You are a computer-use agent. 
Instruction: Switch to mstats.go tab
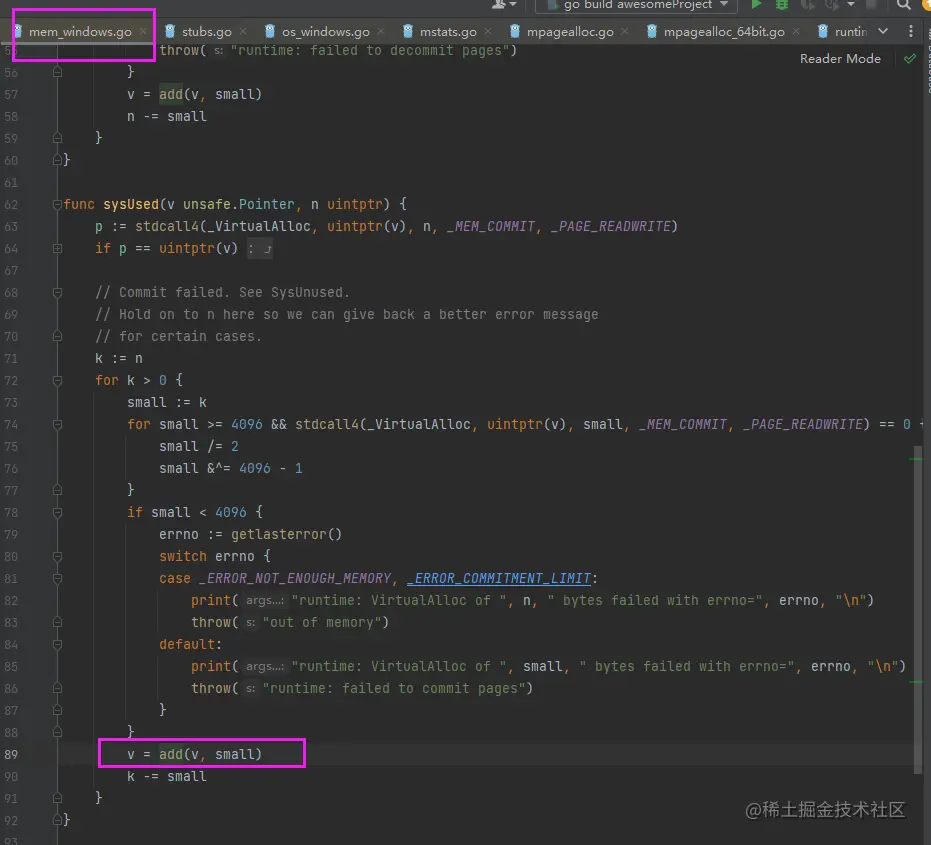pos(448,31)
